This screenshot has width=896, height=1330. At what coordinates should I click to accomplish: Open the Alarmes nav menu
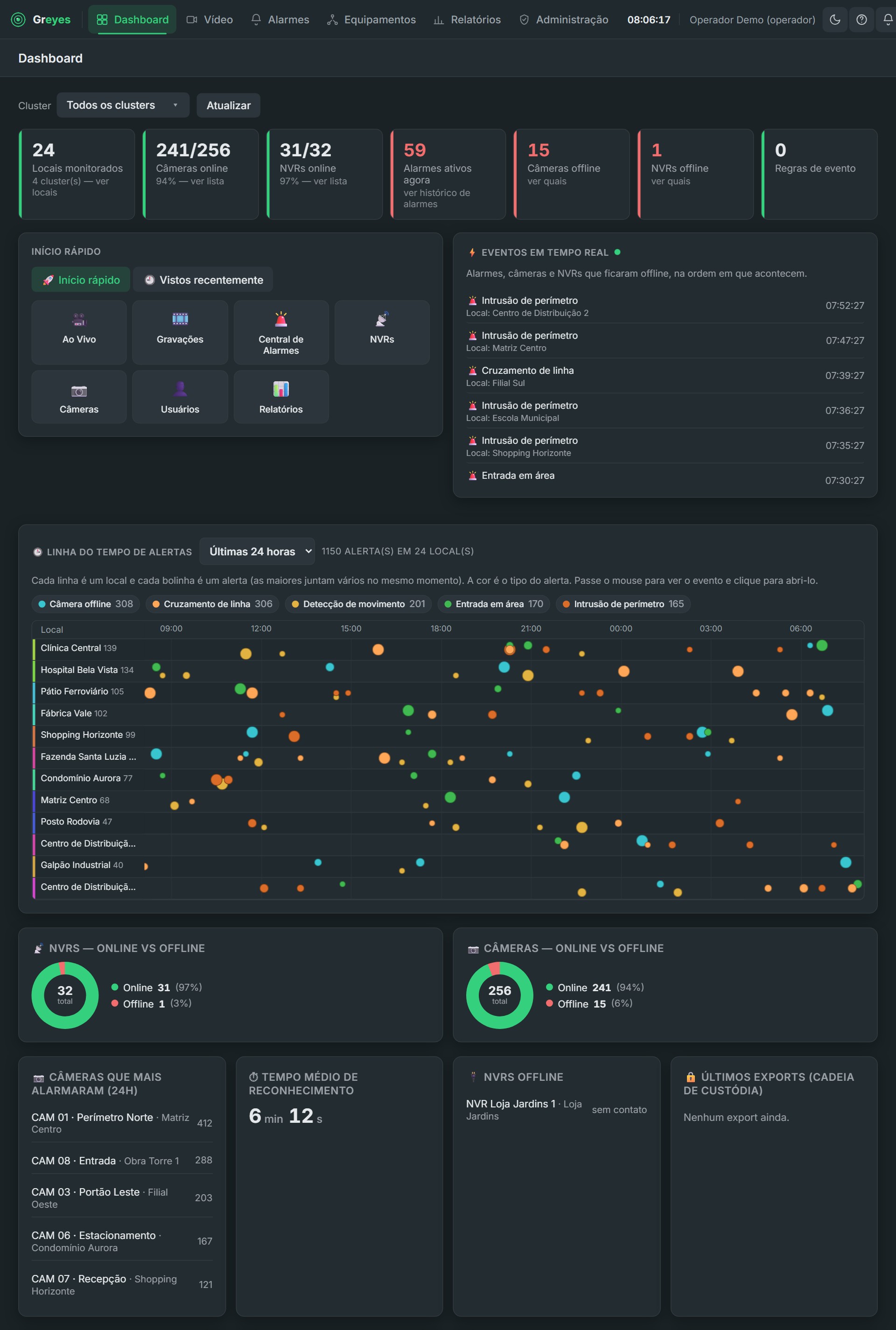[280, 20]
